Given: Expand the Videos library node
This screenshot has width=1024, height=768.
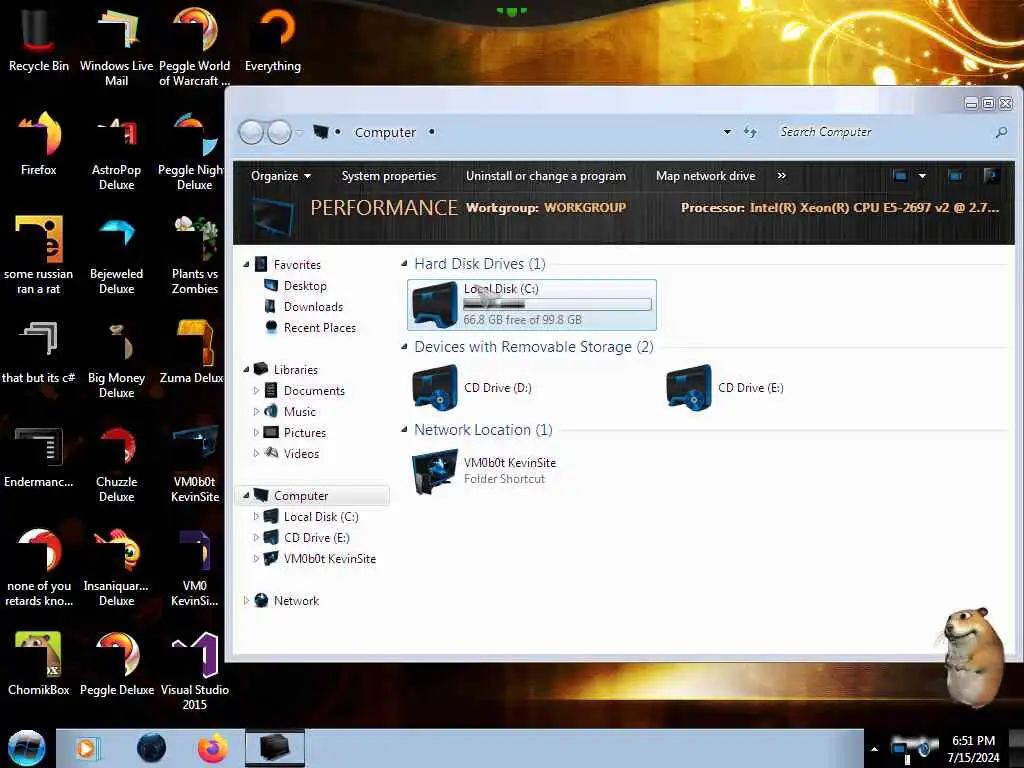Looking at the screenshot, I should click(256, 453).
